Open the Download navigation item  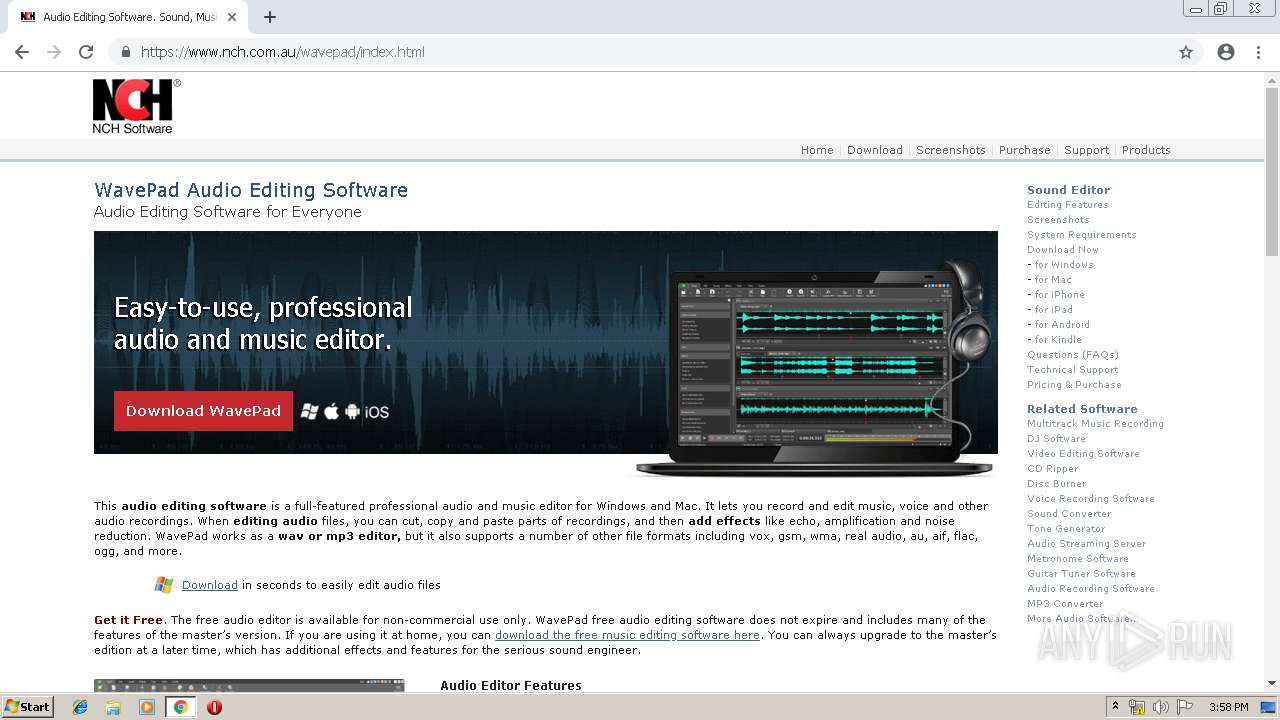[x=875, y=150]
